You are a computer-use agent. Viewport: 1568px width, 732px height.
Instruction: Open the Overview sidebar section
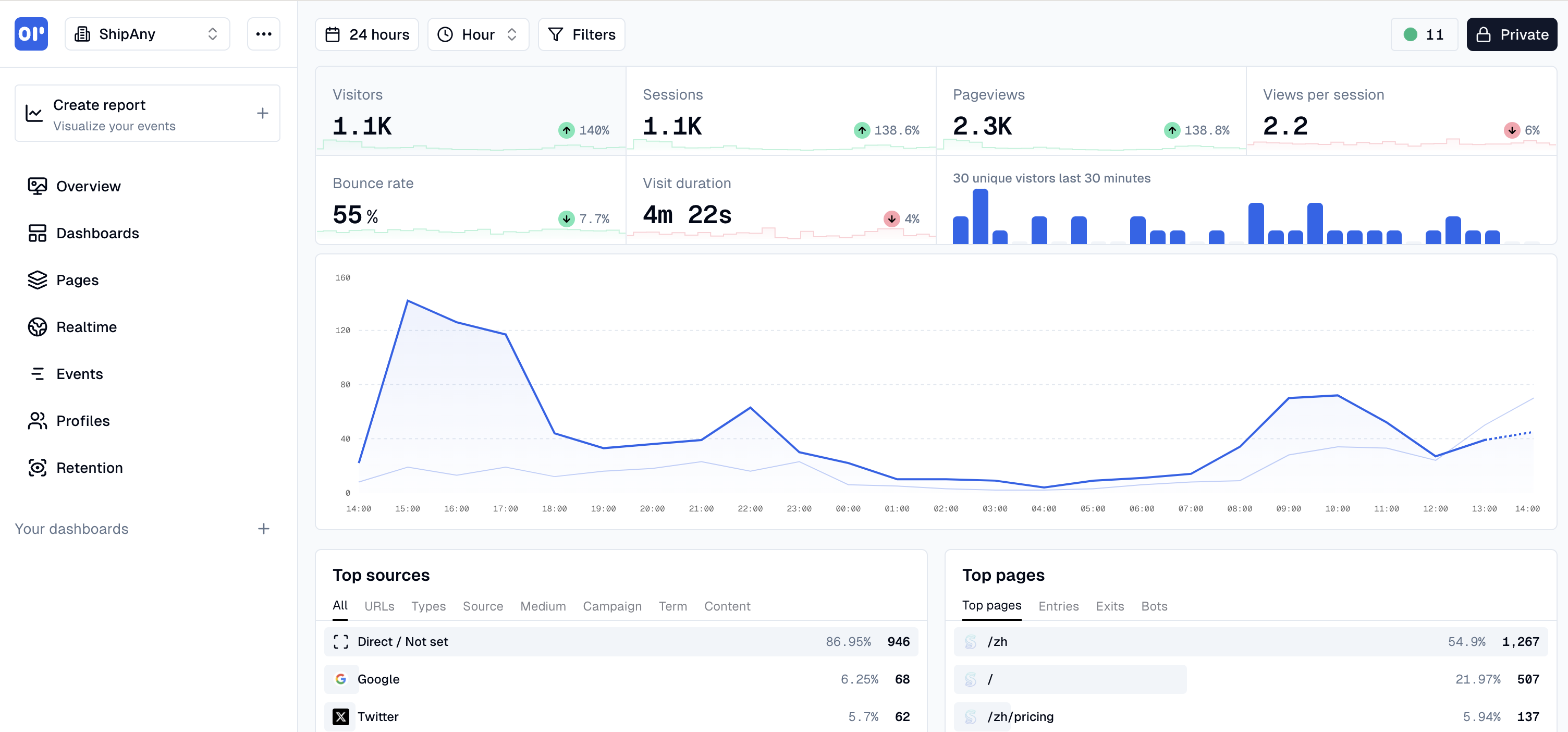88,186
